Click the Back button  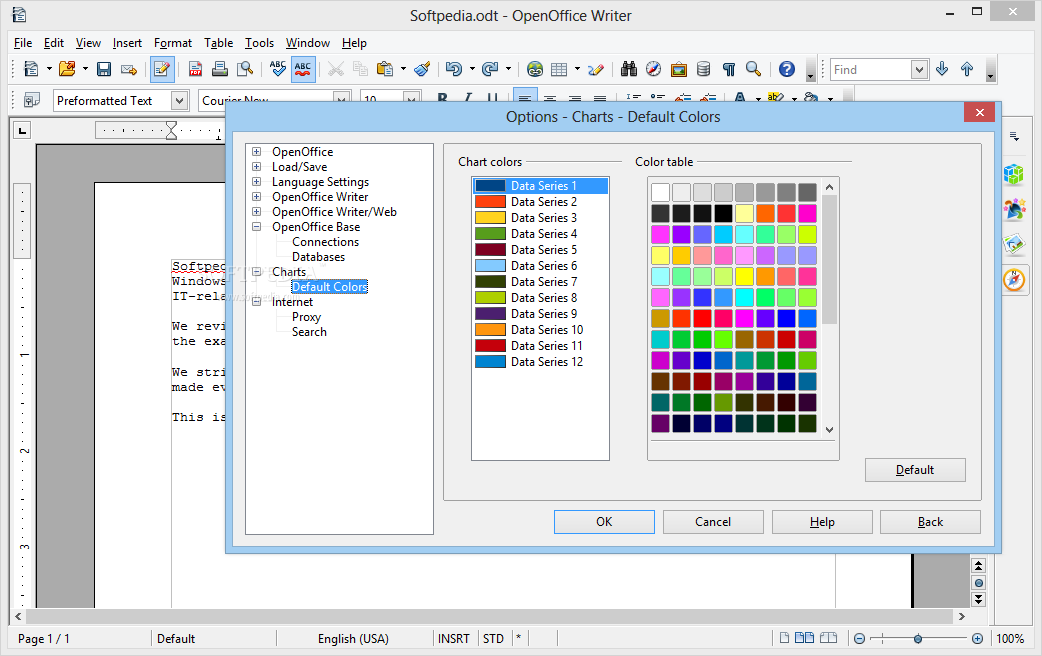[930, 522]
